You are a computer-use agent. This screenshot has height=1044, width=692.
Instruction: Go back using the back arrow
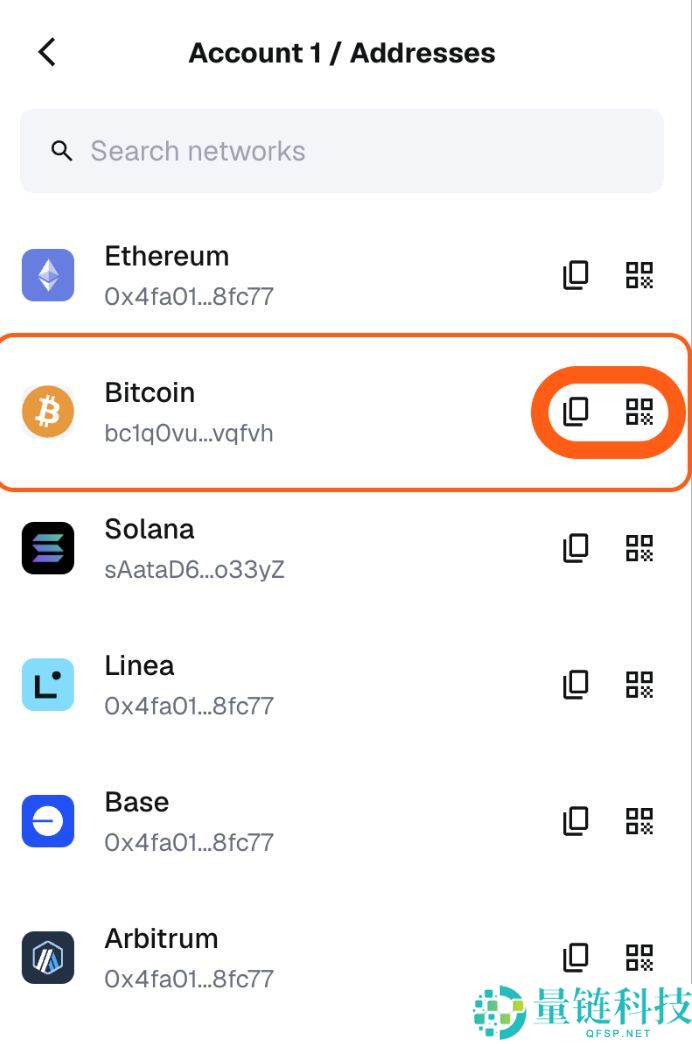(x=45, y=52)
